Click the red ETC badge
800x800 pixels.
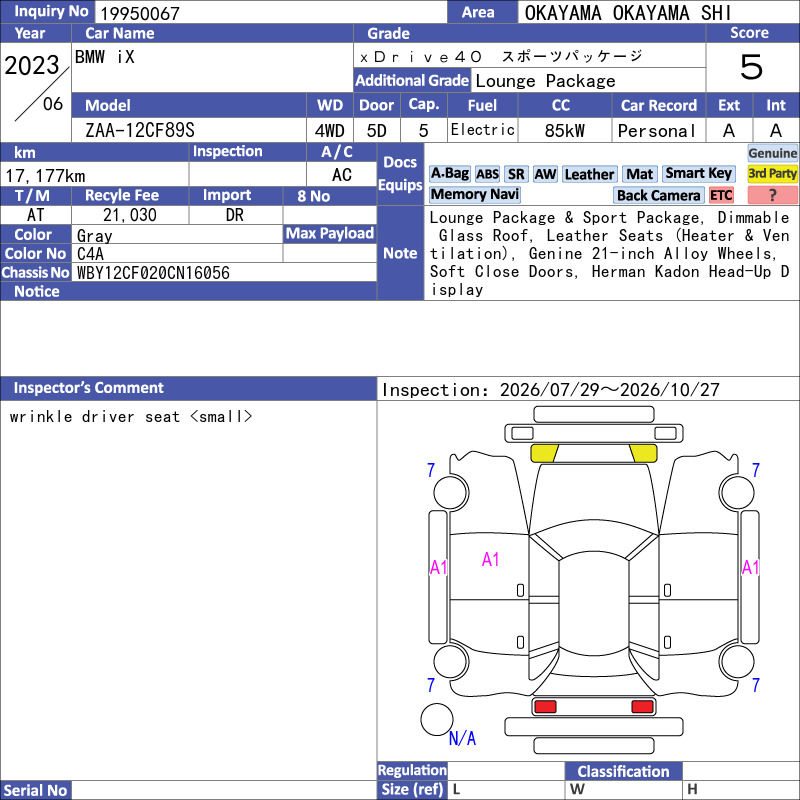point(721,195)
